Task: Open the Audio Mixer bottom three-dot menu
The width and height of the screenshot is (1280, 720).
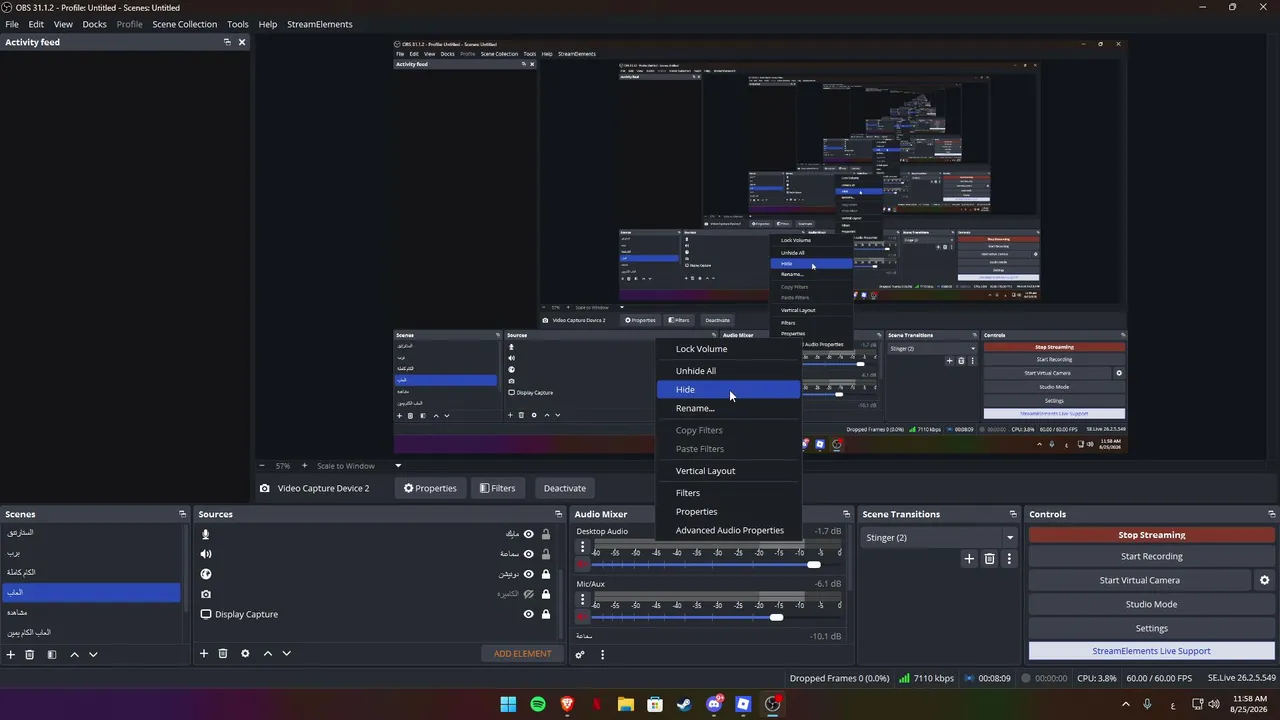Action: point(602,655)
